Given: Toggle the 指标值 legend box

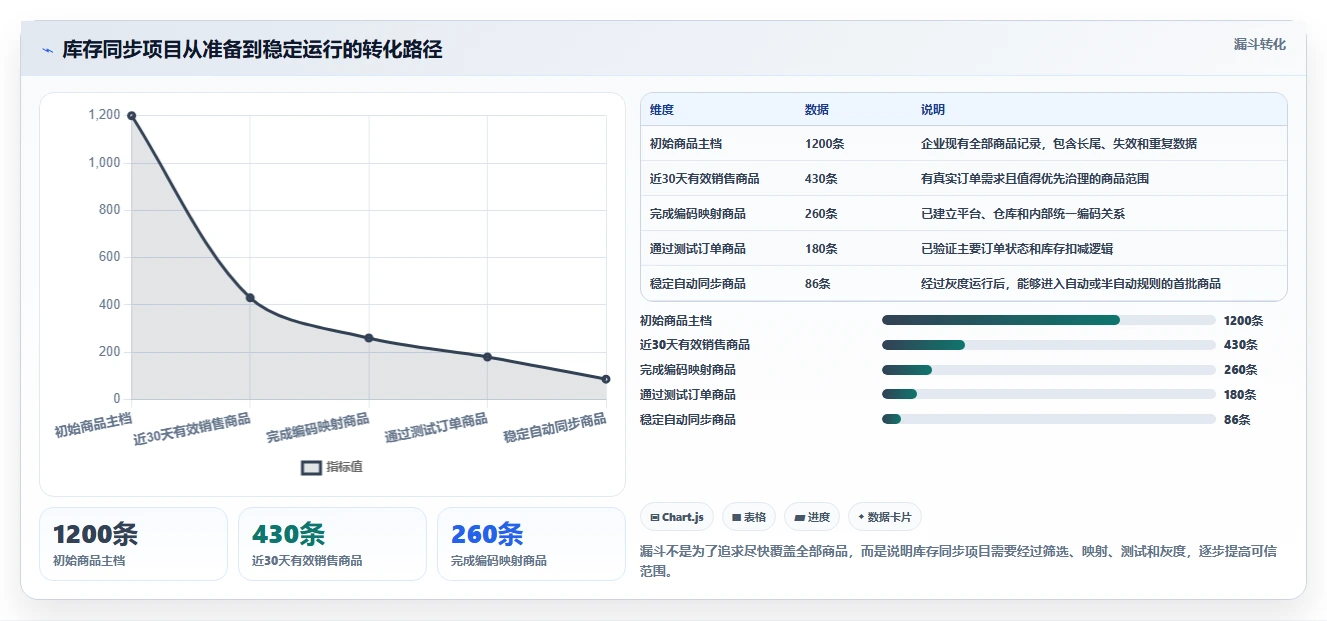Looking at the screenshot, I should tap(312, 467).
